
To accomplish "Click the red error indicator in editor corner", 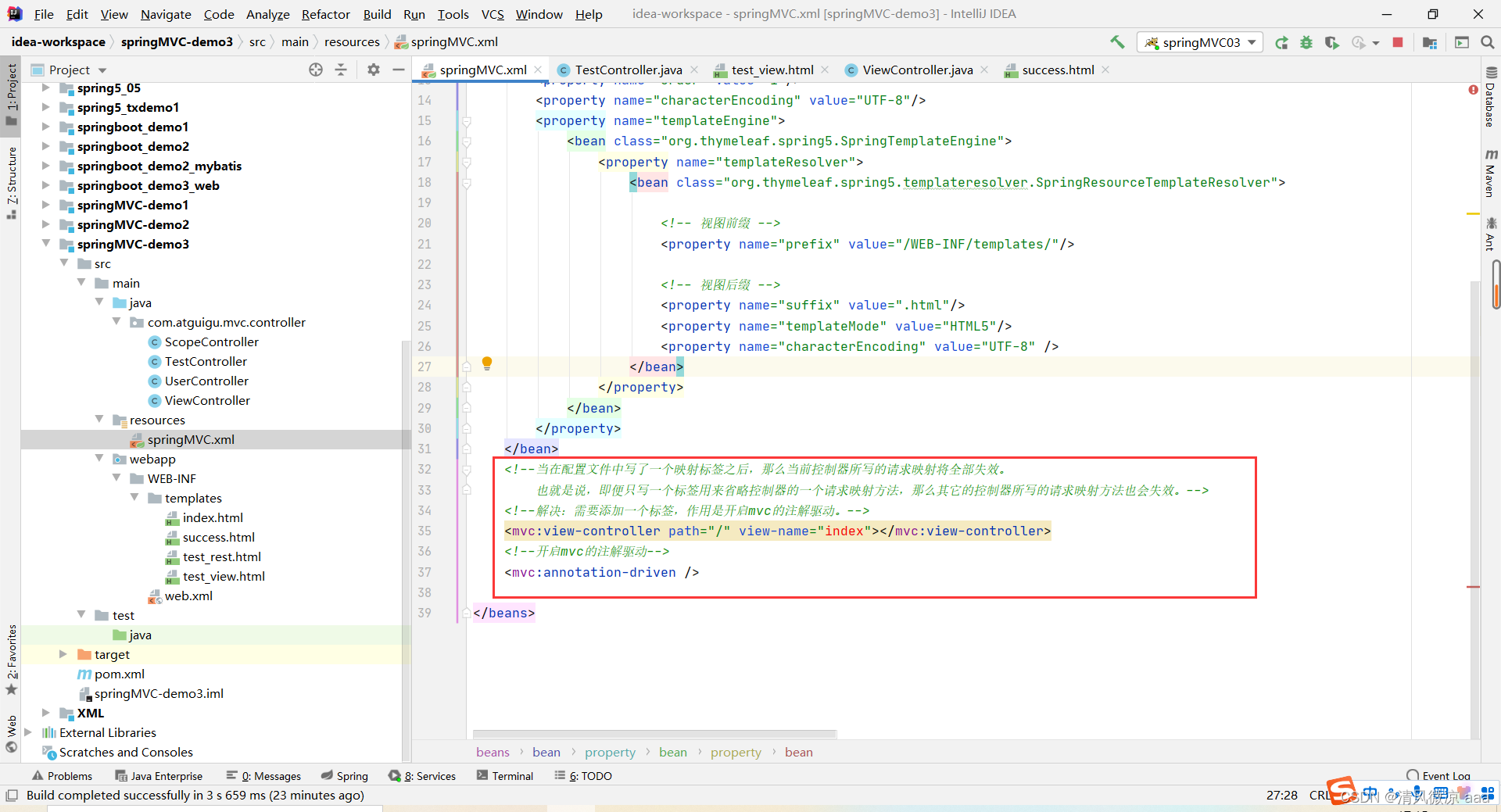I will [1473, 90].
